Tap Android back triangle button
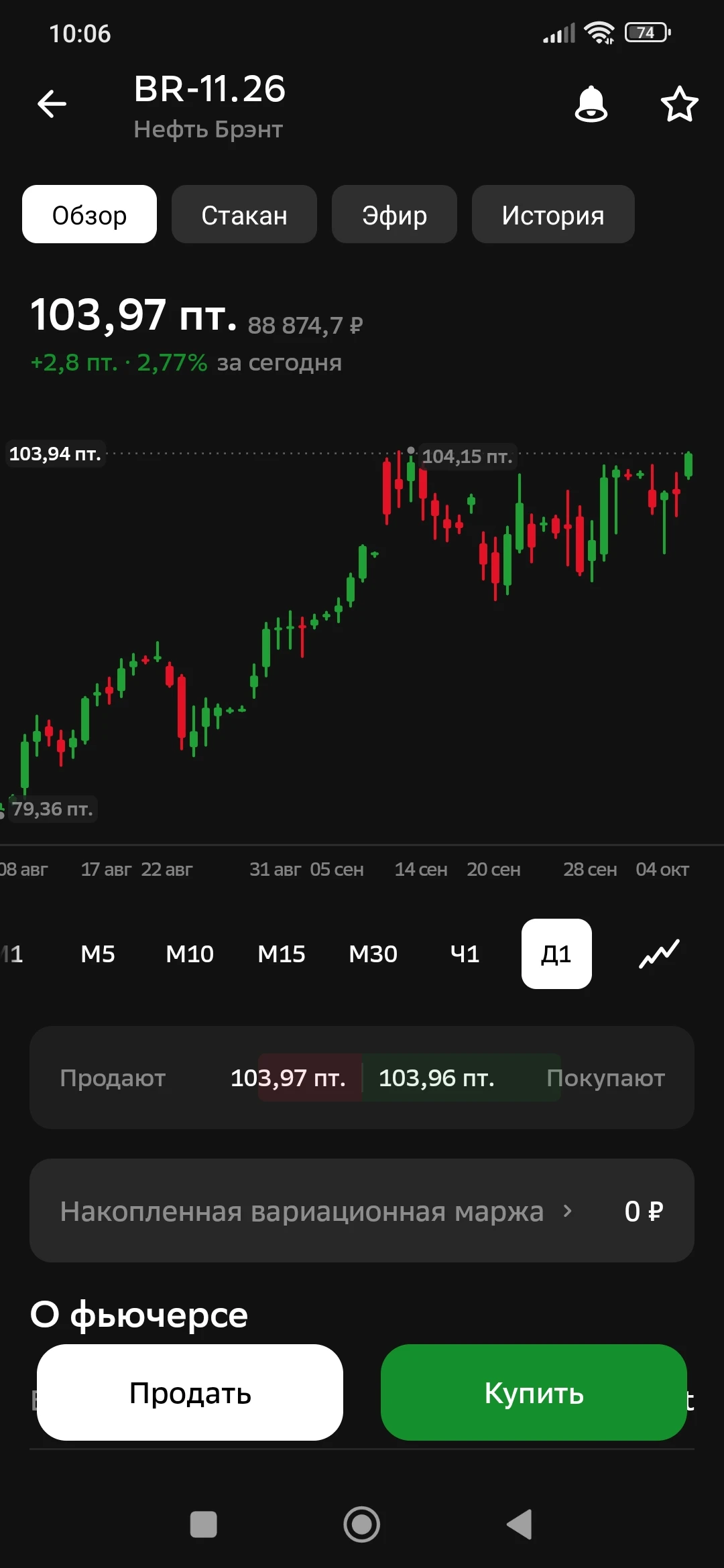Image resolution: width=724 pixels, height=1568 pixels. [x=520, y=1524]
